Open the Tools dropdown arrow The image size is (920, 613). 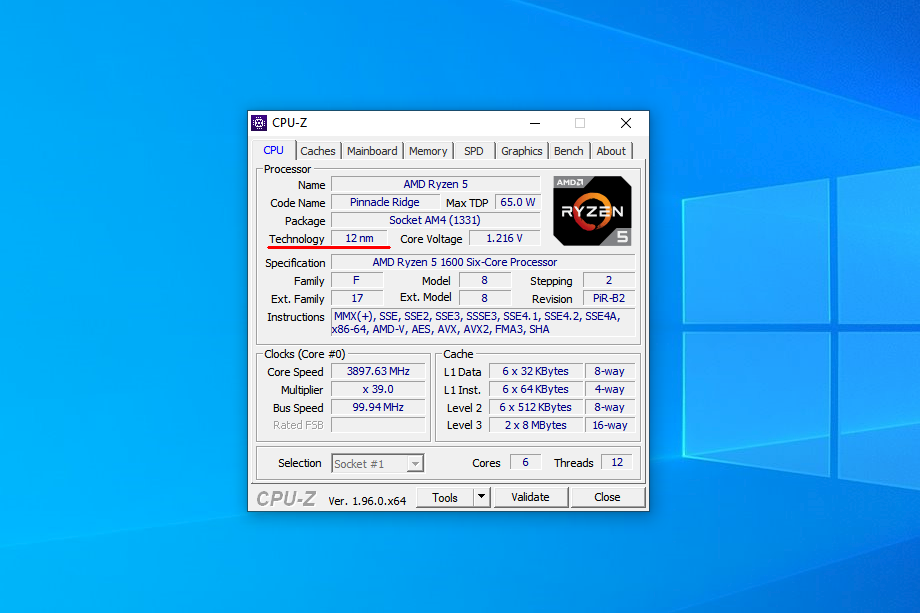pos(481,497)
